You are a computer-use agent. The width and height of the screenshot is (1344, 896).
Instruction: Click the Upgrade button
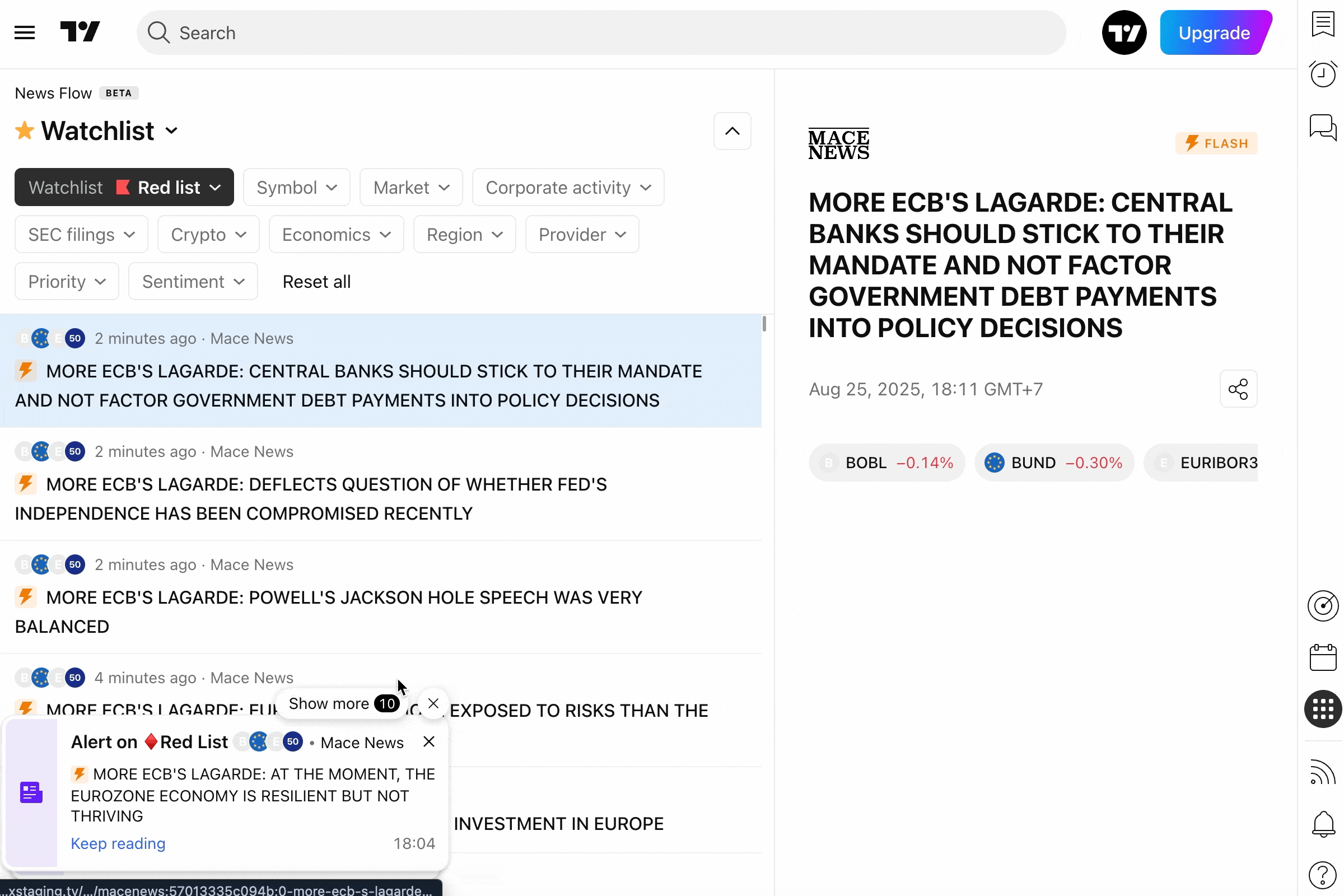point(1215,32)
